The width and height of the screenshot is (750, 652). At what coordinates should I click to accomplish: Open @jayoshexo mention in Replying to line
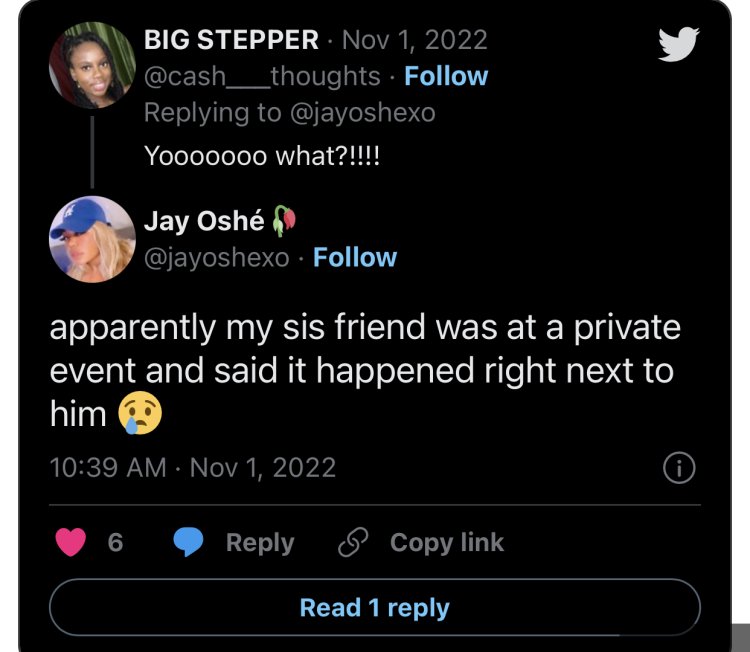362,112
